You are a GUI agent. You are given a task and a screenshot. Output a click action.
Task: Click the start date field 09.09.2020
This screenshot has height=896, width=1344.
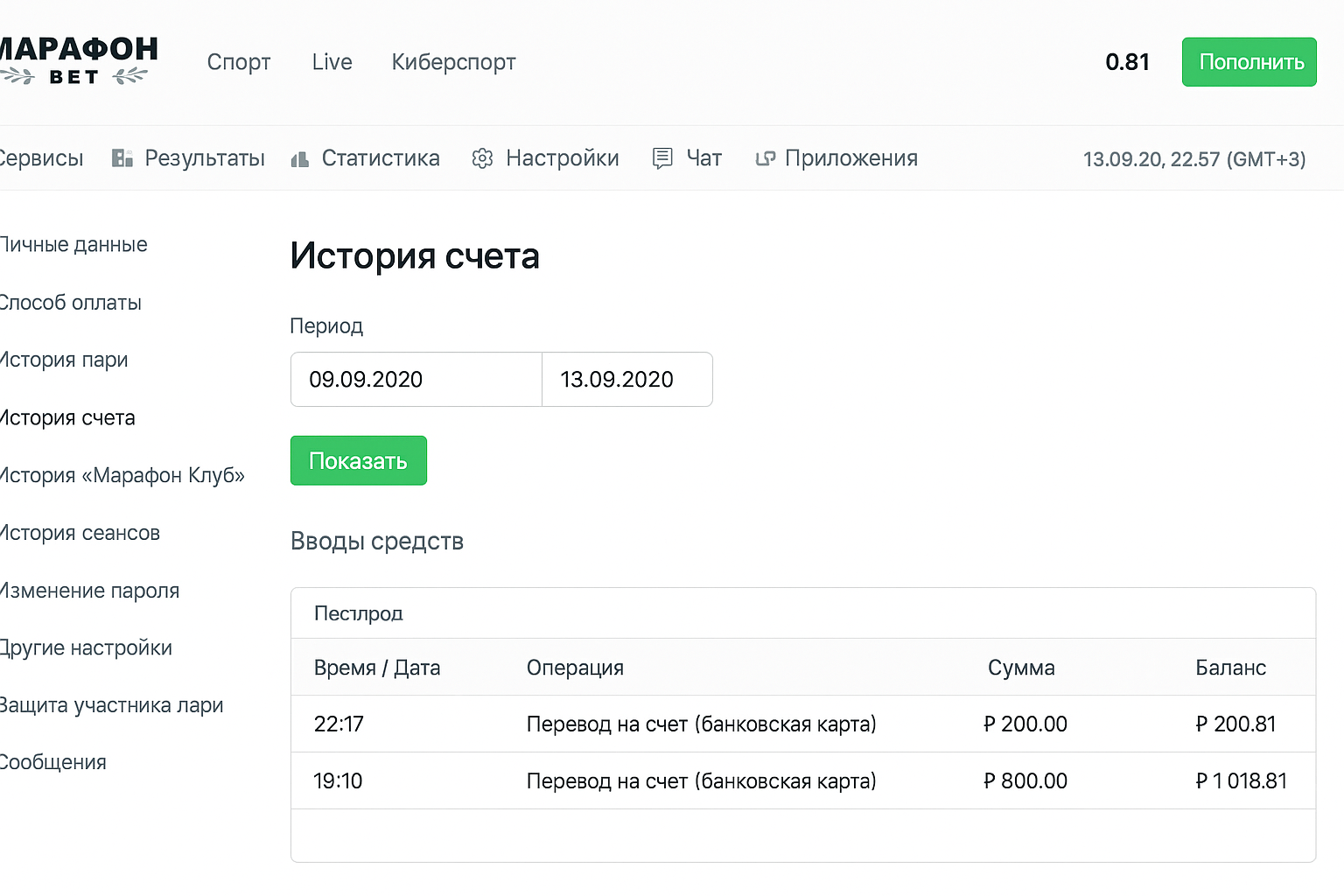(416, 380)
